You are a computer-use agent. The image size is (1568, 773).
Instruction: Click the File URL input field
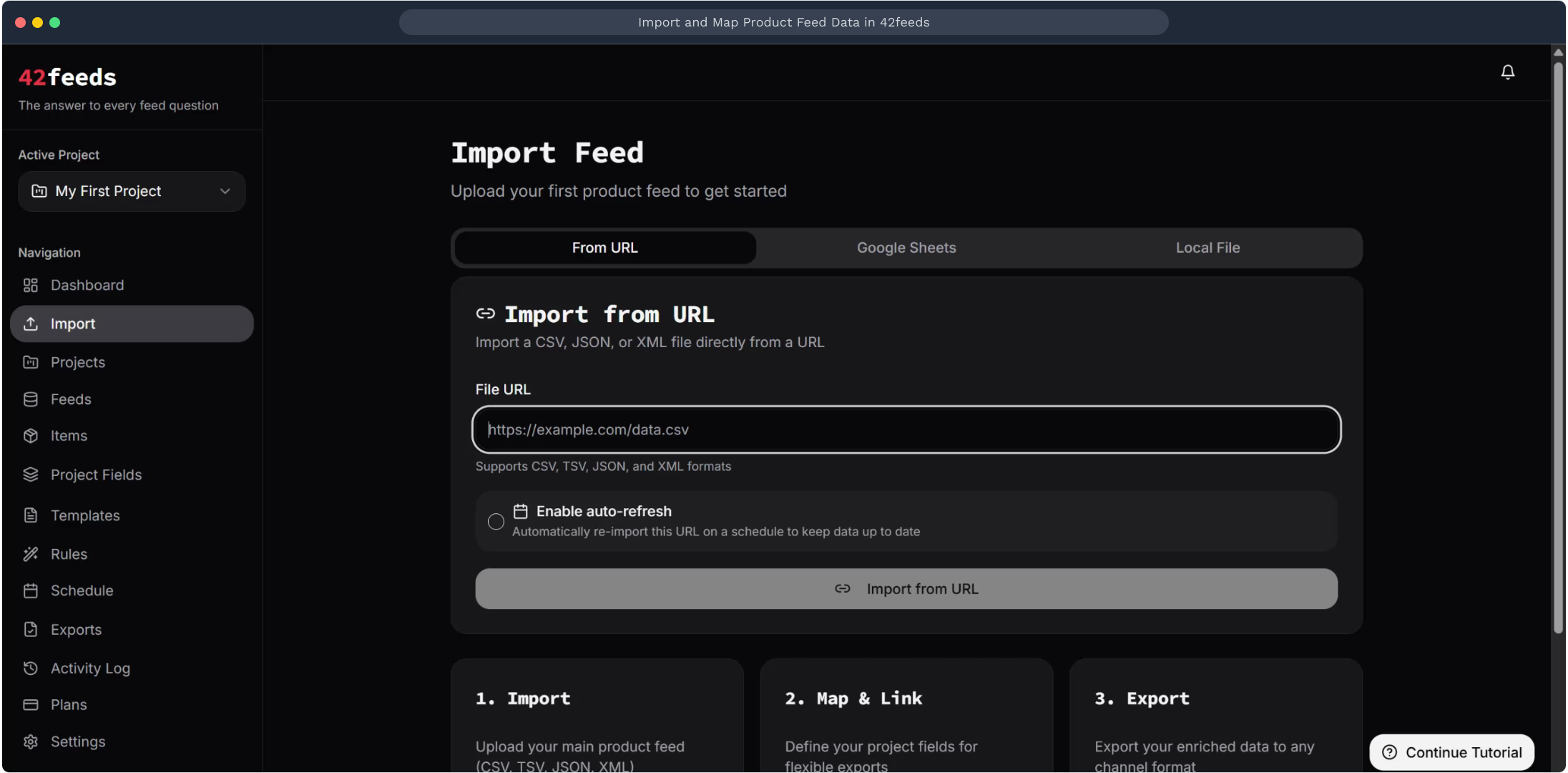click(906, 429)
